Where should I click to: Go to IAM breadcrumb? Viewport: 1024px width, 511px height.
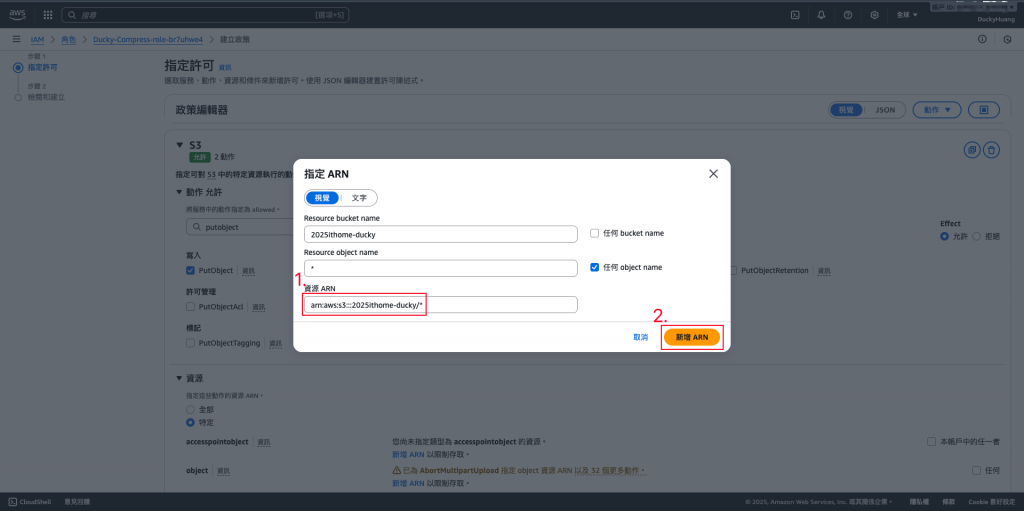click(37, 40)
